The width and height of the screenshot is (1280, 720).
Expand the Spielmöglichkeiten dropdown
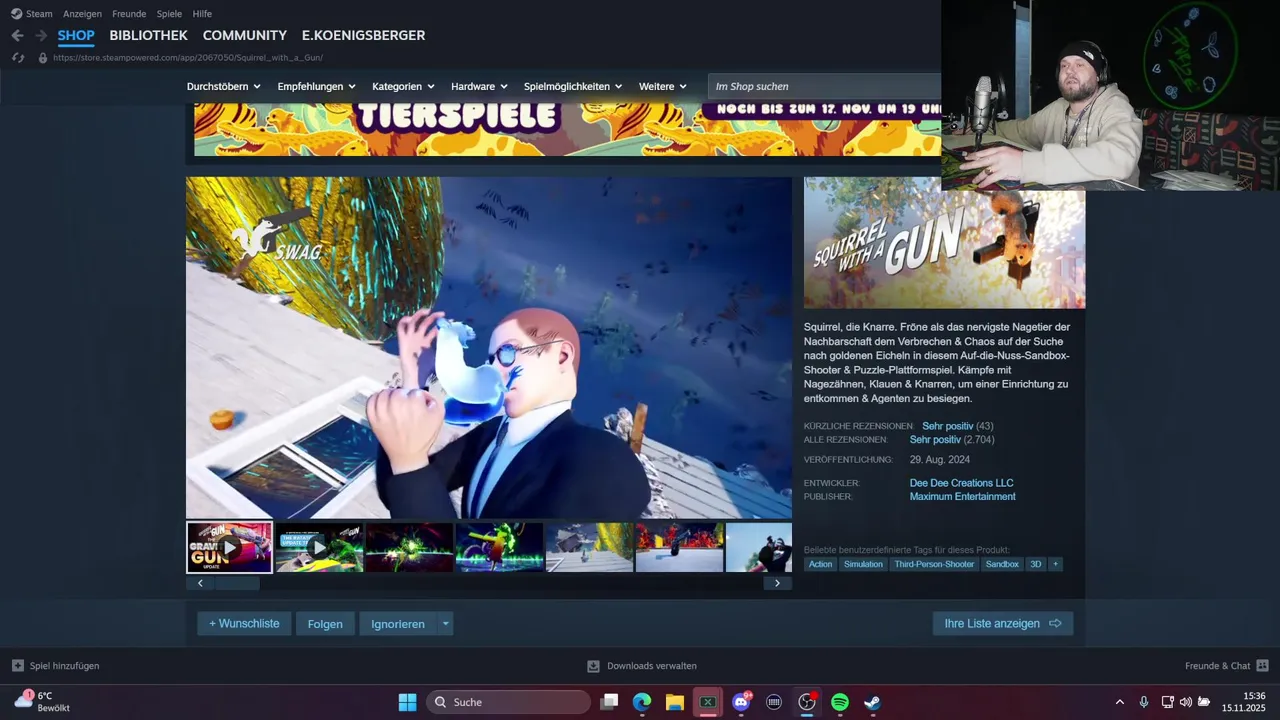(573, 86)
